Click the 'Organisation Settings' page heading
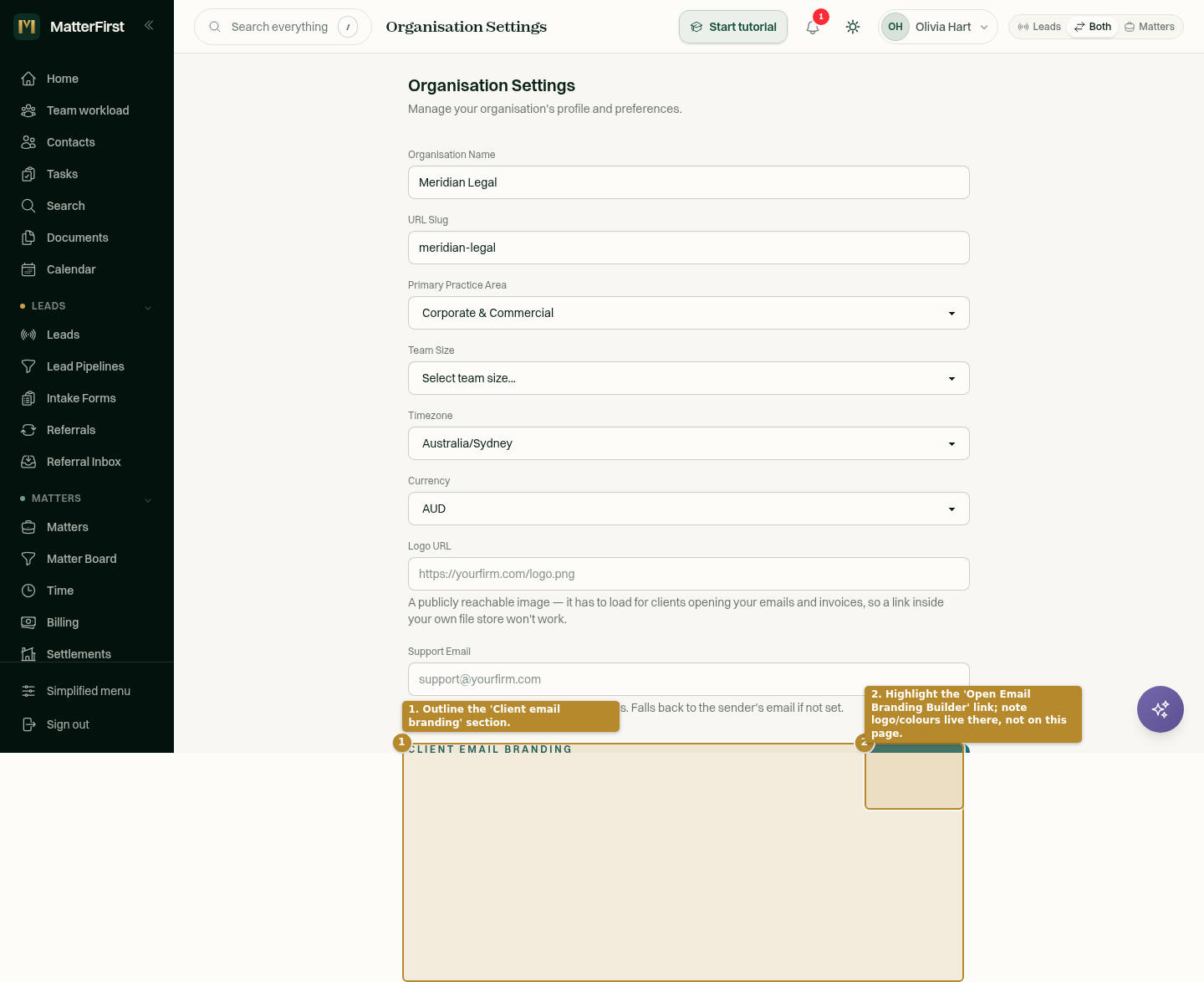Viewport: 1204px width, 982px height. tap(492, 85)
